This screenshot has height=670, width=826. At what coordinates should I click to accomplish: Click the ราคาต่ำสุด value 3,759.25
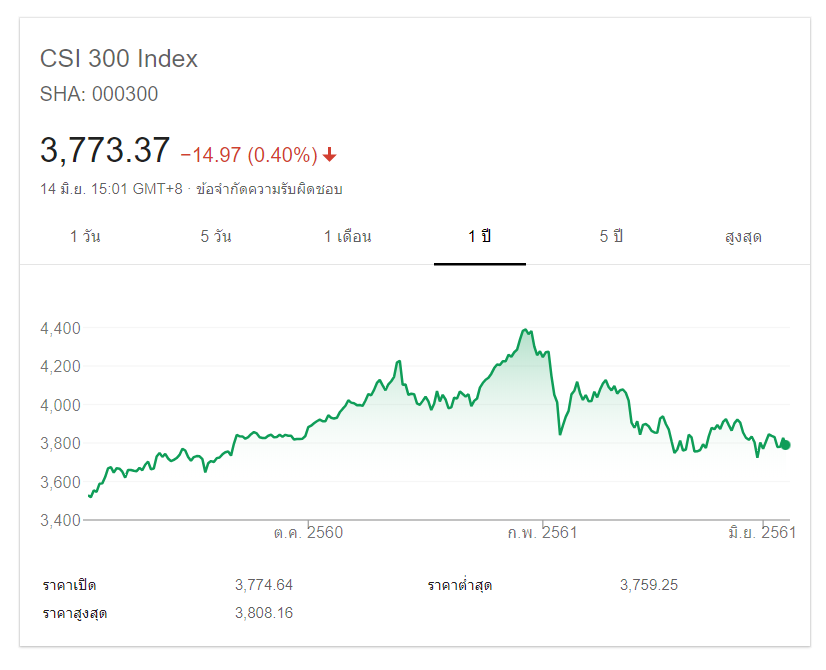click(649, 585)
